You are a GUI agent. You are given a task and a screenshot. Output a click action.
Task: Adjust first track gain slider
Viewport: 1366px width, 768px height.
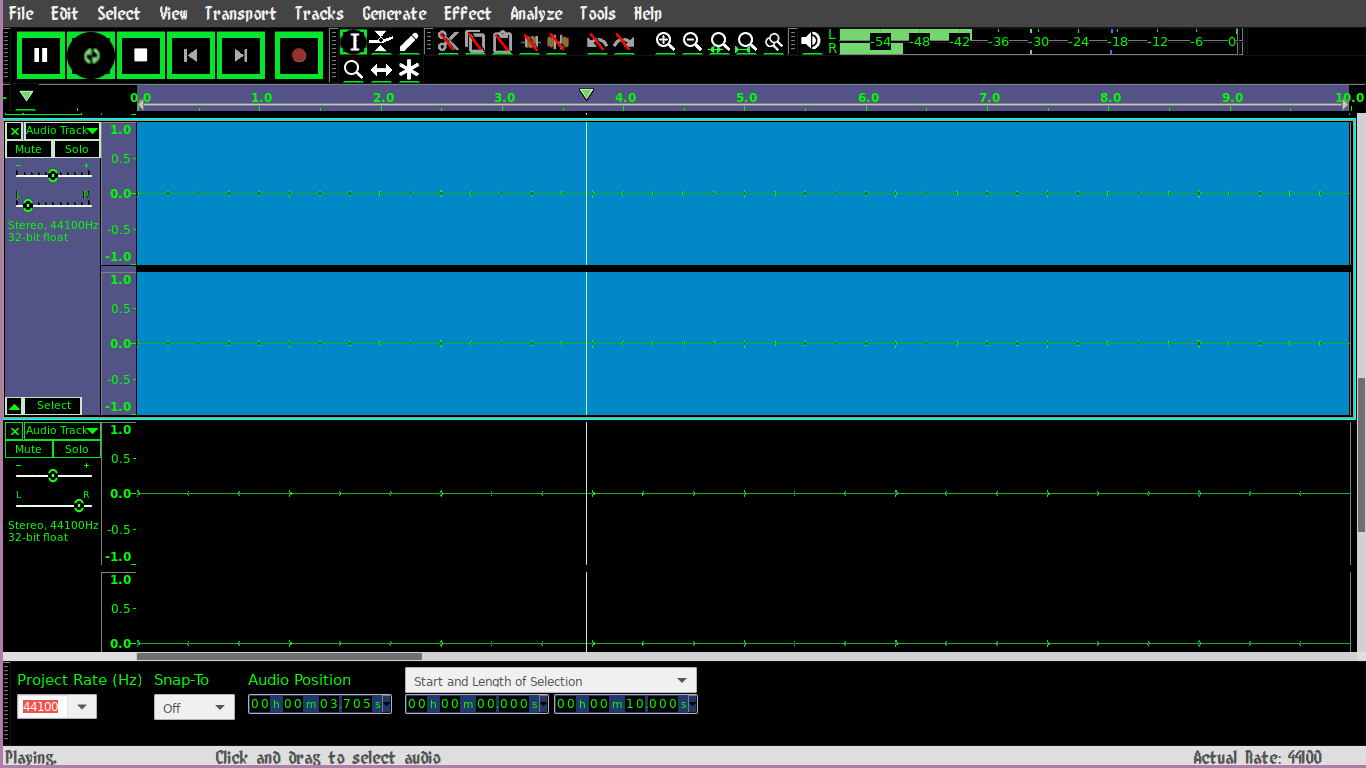[x=53, y=175]
